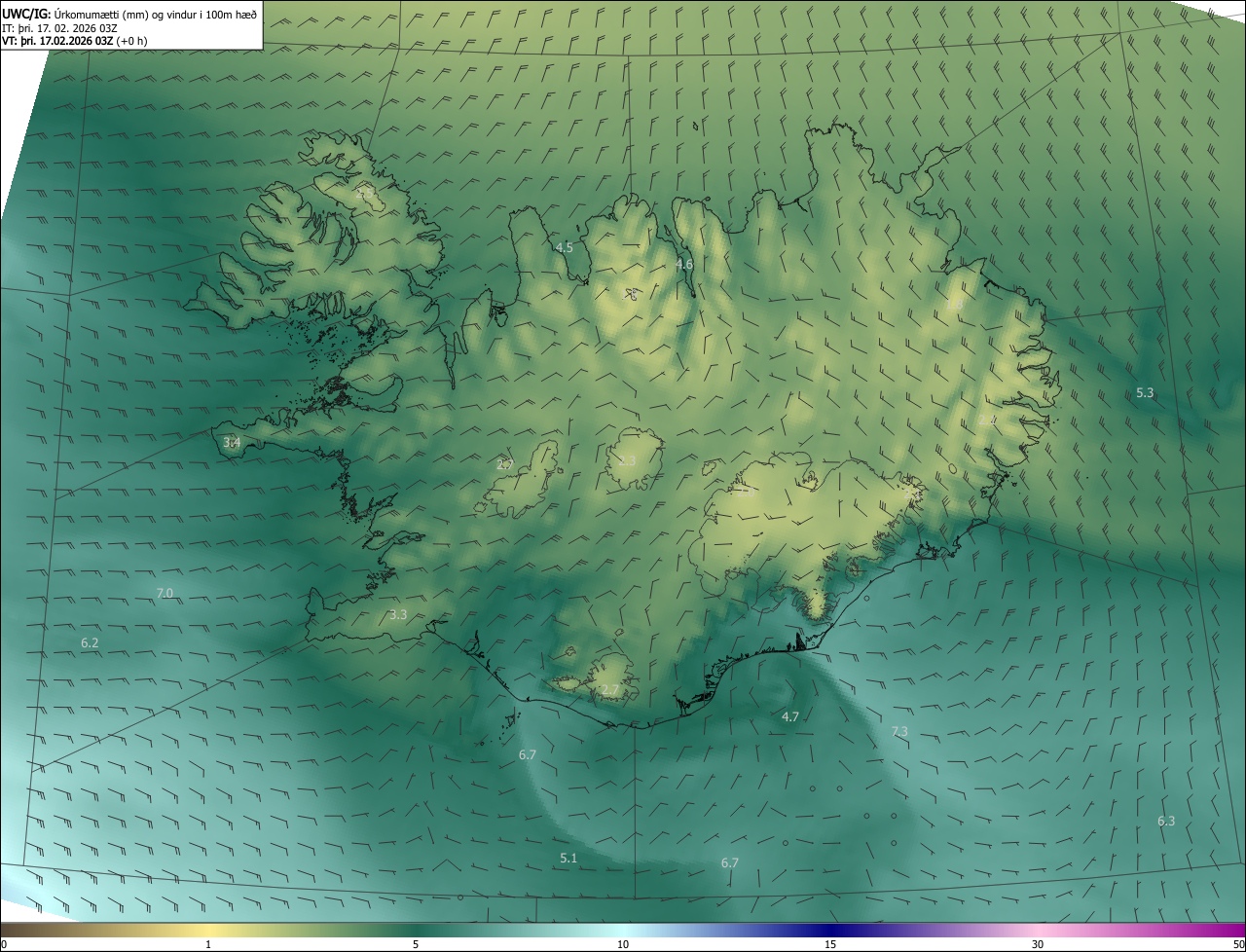
Task: Click the 5.3 value over the sea
Action: tap(1145, 393)
